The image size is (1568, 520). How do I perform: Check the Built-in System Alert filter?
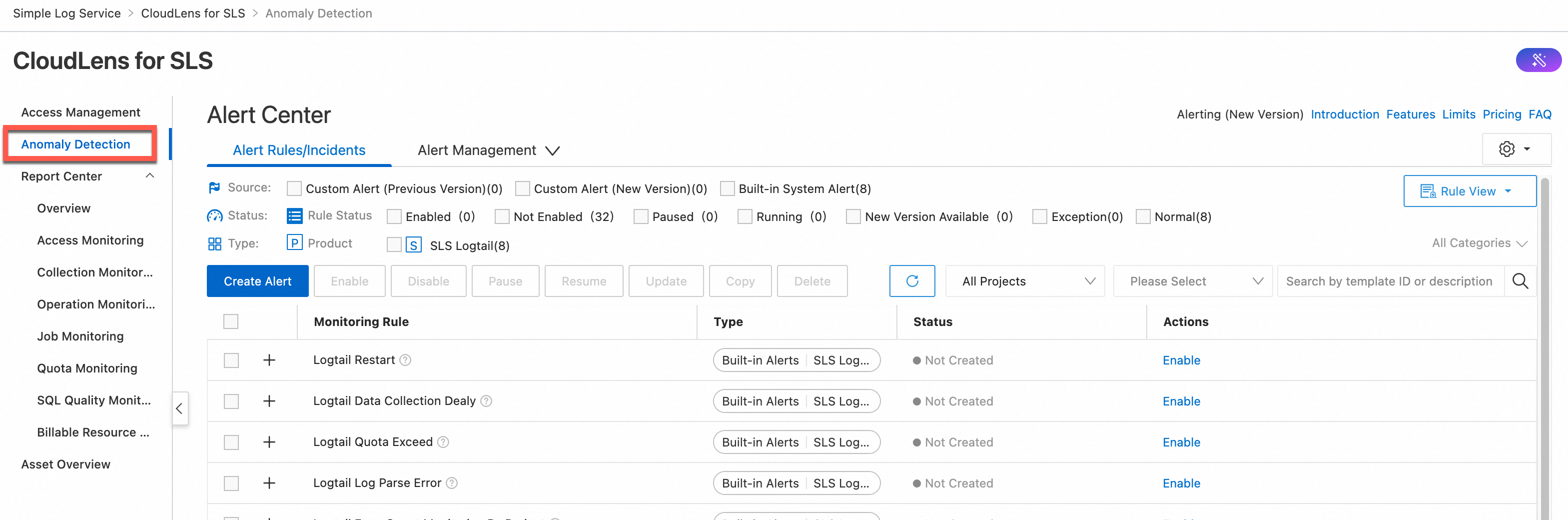tap(727, 189)
